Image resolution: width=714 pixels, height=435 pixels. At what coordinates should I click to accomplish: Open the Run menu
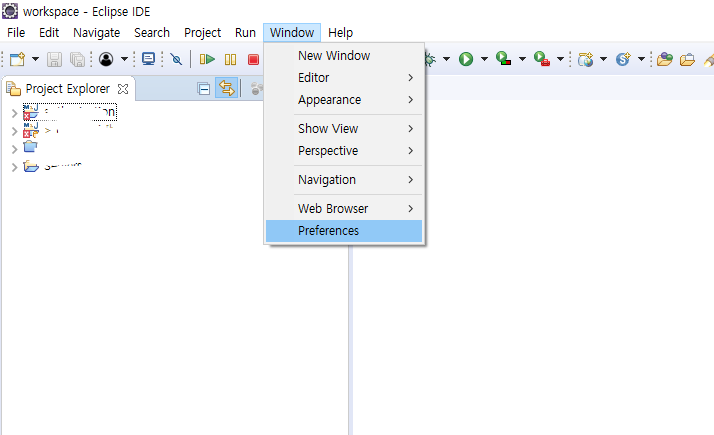[x=245, y=33]
